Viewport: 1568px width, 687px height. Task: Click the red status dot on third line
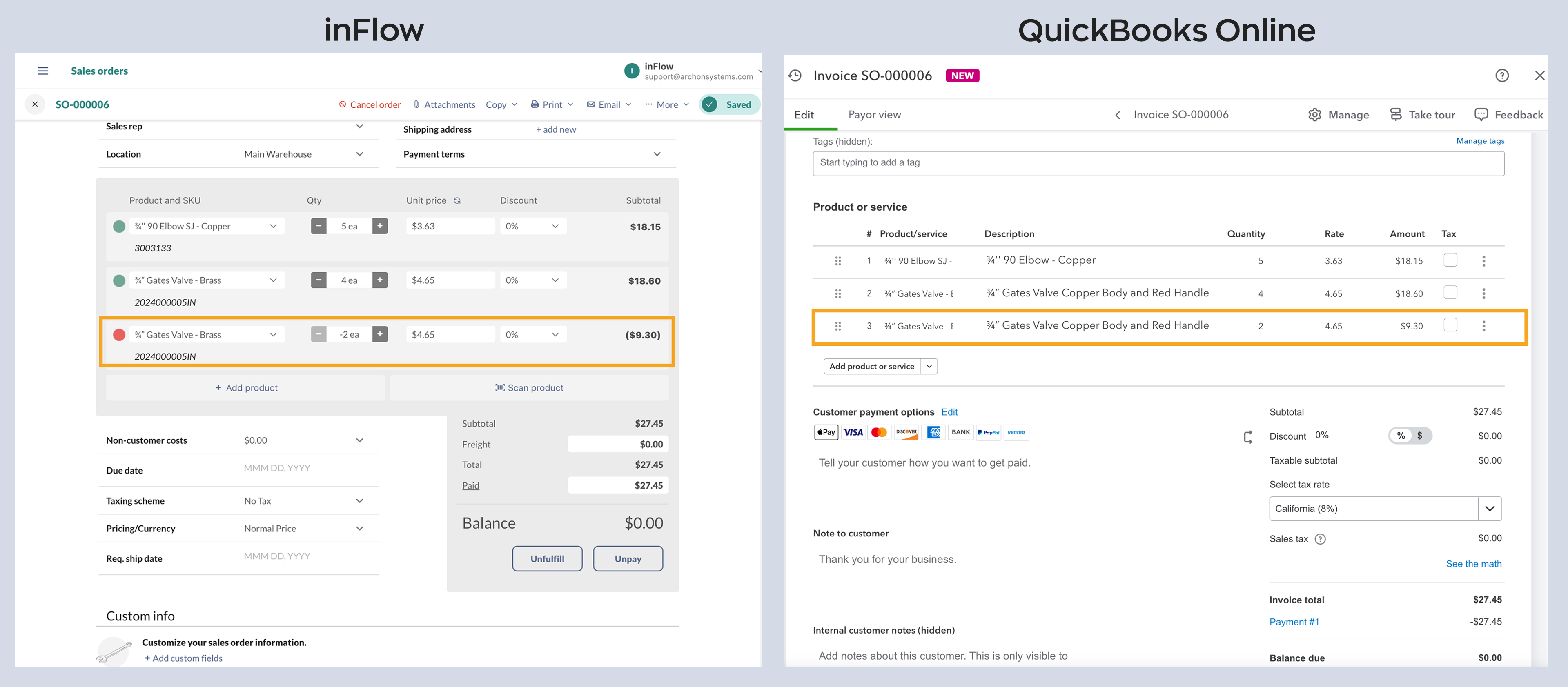coord(119,334)
